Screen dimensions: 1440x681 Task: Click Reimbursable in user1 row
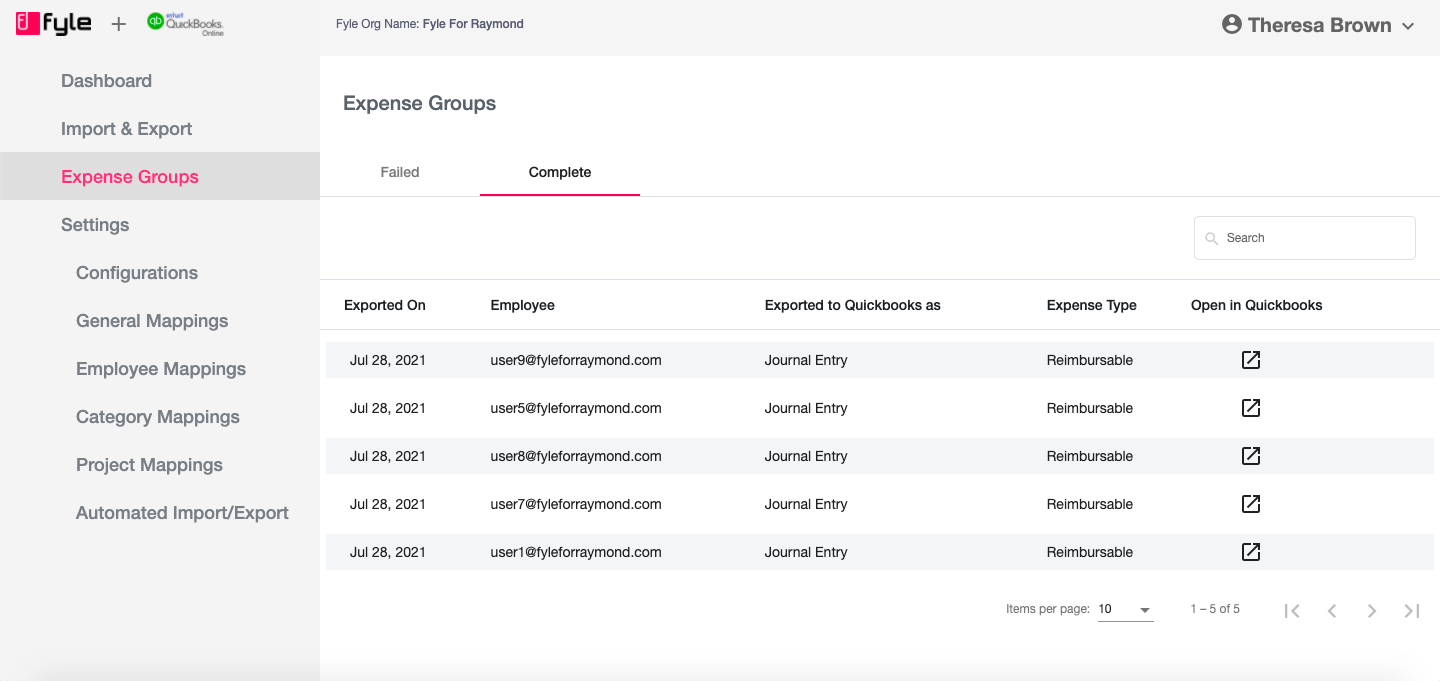tap(1090, 552)
